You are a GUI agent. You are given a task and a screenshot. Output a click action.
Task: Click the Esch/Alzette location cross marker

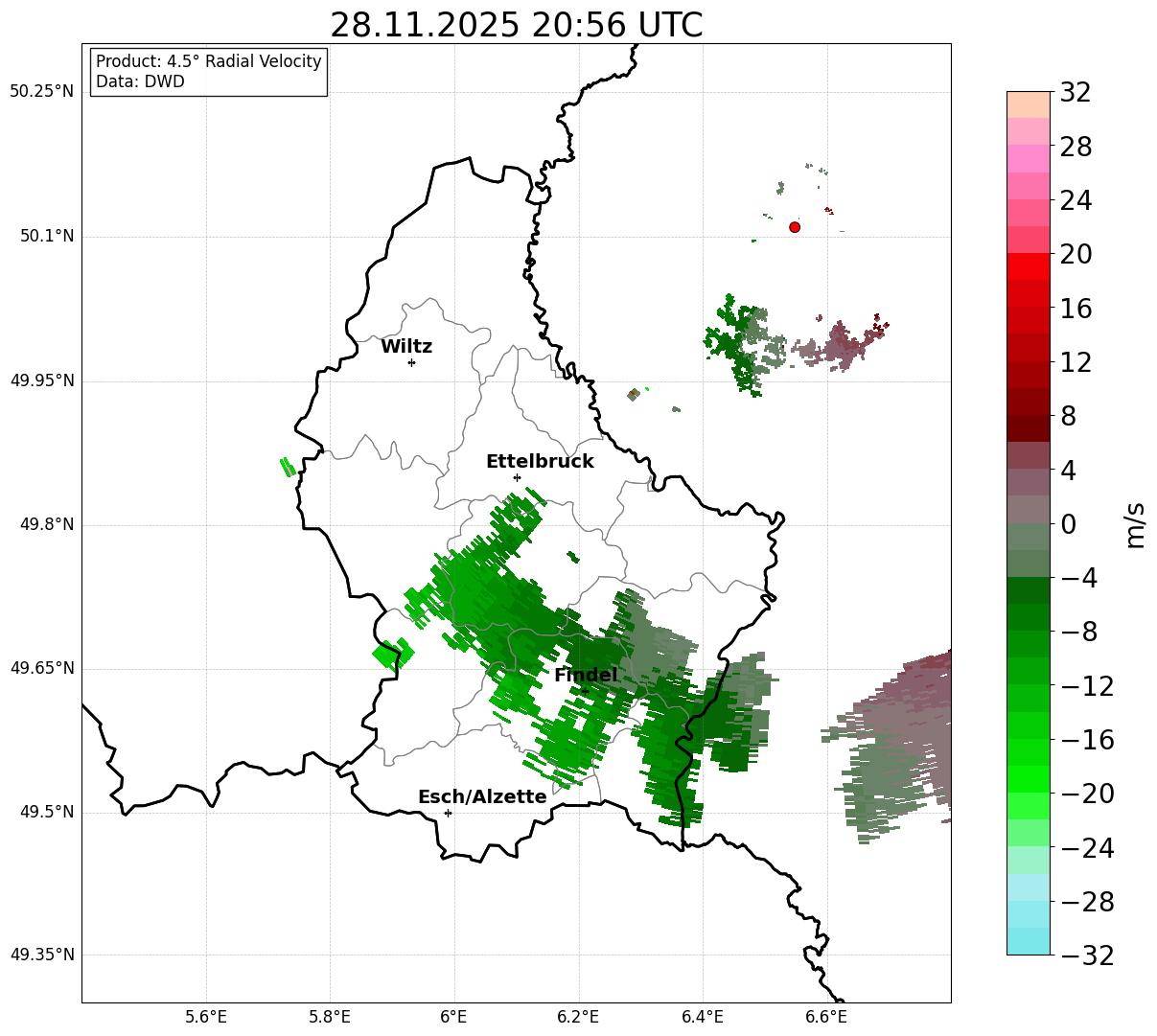448,813
